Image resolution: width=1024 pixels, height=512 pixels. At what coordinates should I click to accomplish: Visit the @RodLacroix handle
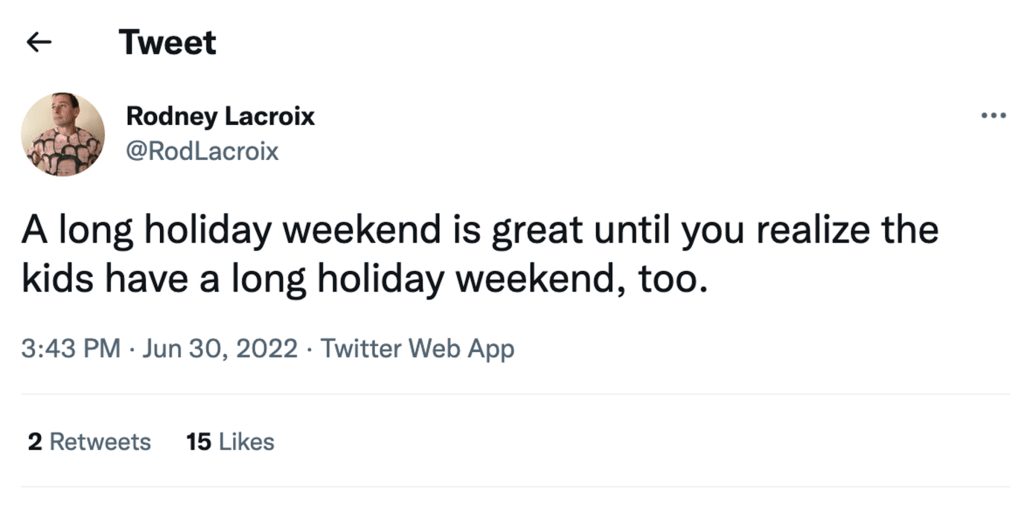[x=202, y=151]
